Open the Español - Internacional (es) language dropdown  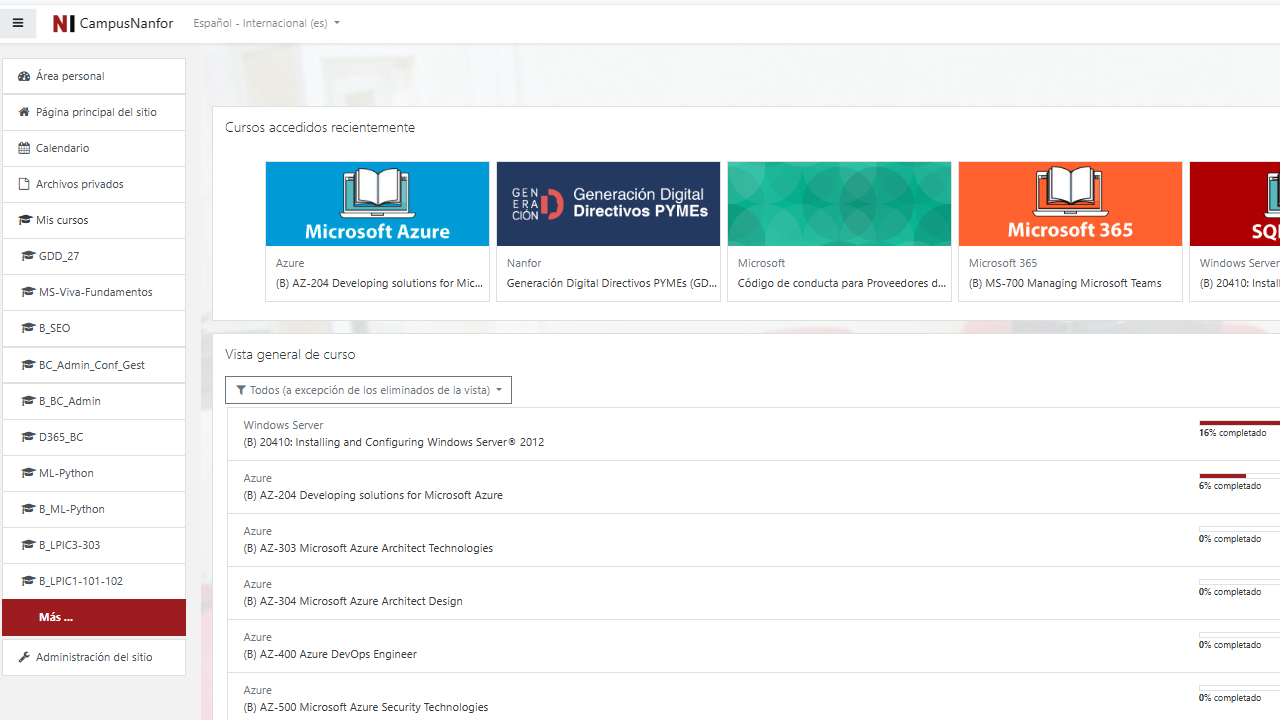[x=266, y=23]
